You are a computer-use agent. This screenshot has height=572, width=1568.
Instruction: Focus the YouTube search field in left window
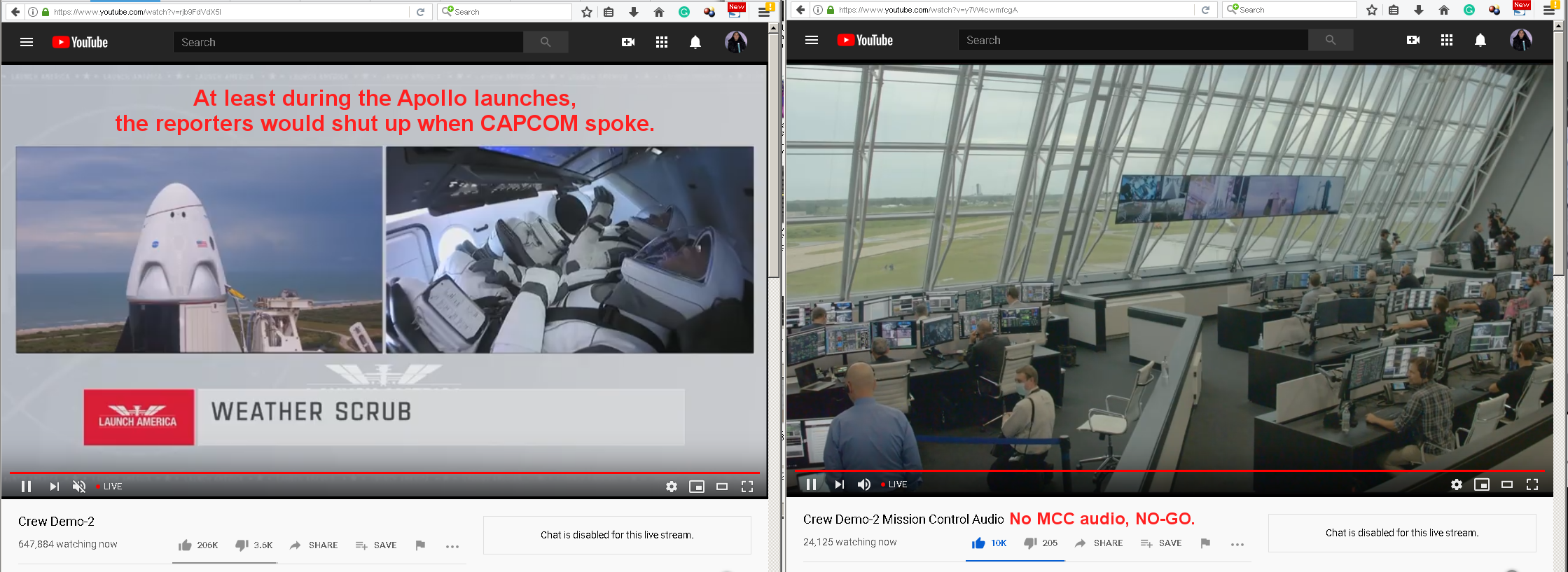tap(348, 42)
